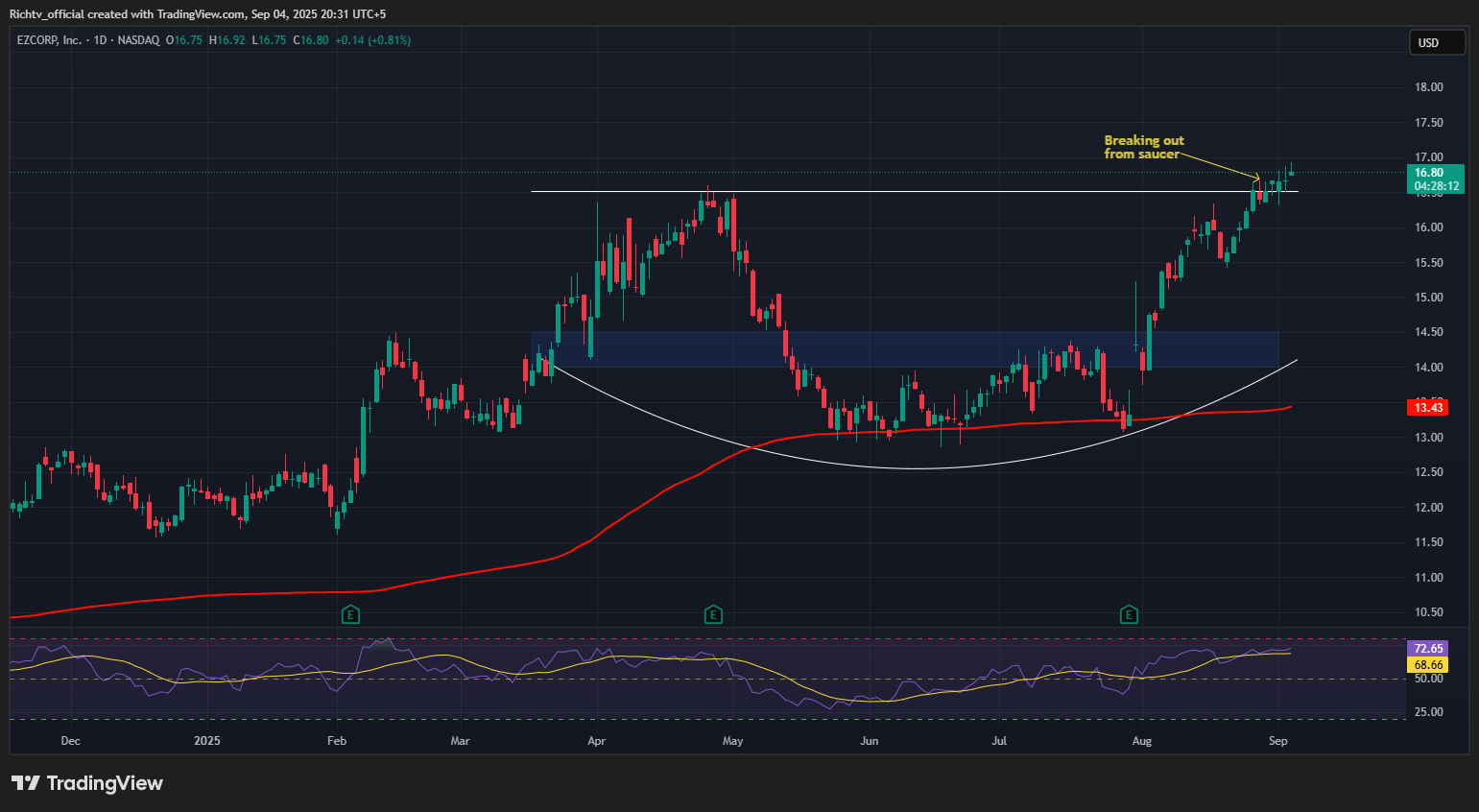Image resolution: width=1479 pixels, height=812 pixels.
Task: Click the earnings E marker near May
Action: (x=713, y=614)
